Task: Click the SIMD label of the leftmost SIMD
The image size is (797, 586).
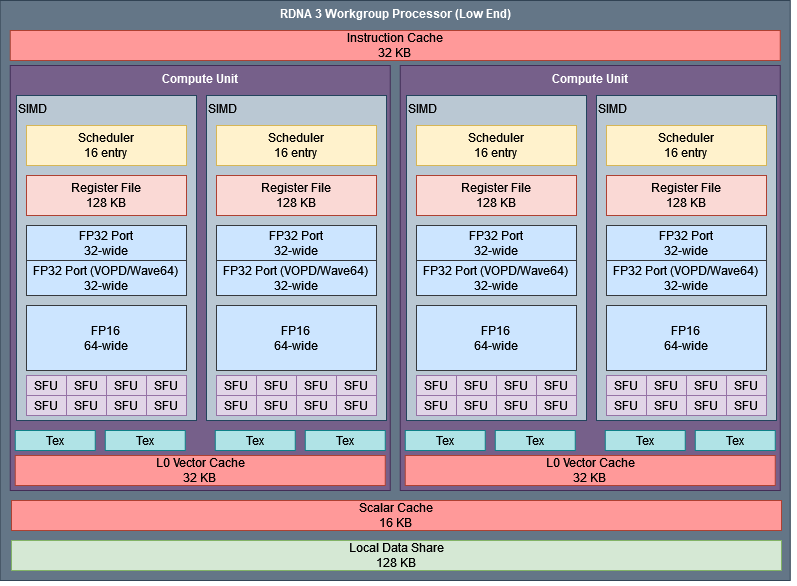Action: (x=33, y=109)
